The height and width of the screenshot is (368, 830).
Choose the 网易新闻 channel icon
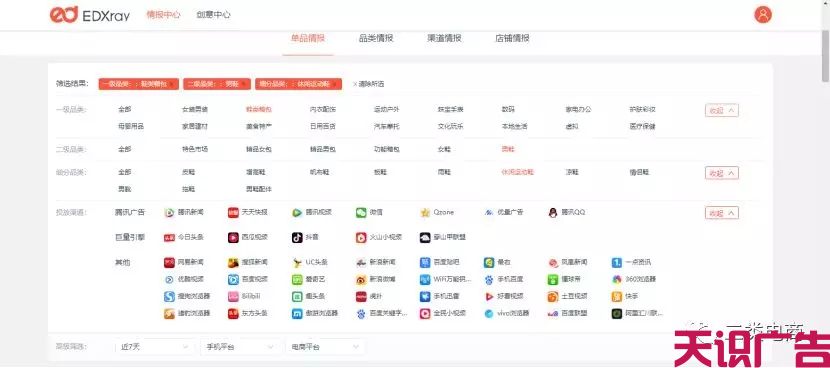click(x=169, y=263)
